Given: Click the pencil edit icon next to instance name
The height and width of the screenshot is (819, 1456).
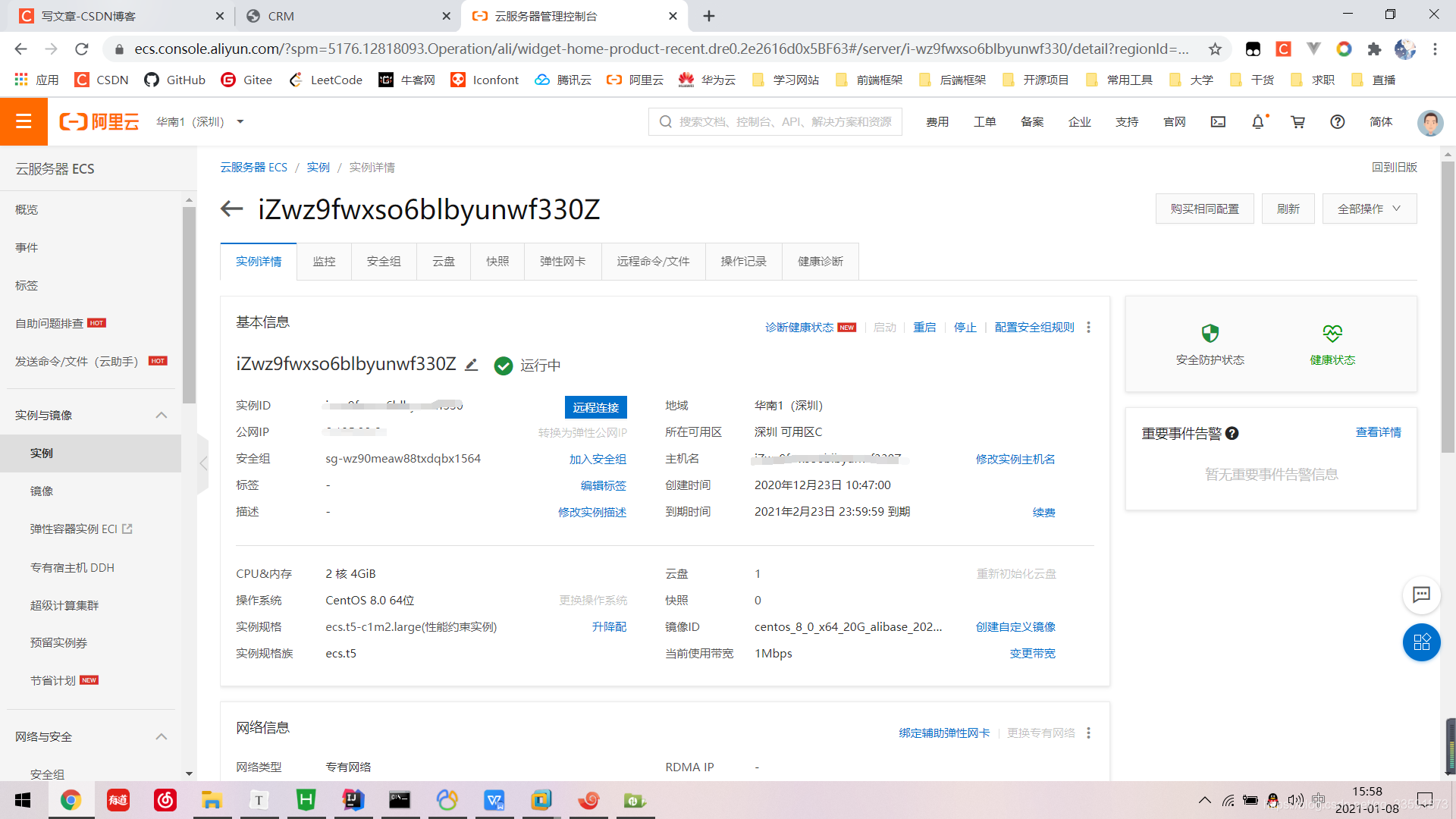Looking at the screenshot, I should (x=472, y=365).
